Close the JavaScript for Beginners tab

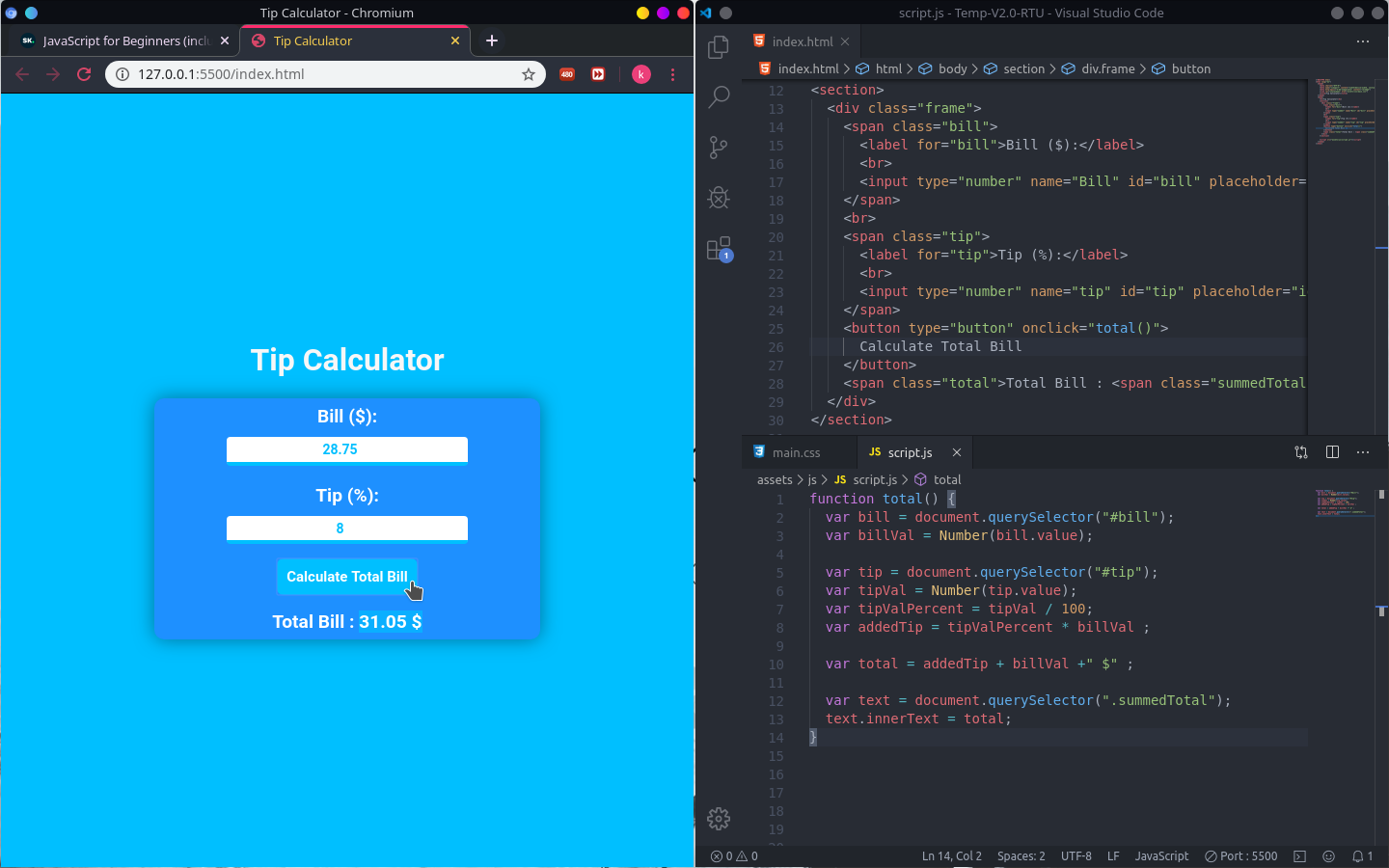click(x=225, y=41)
